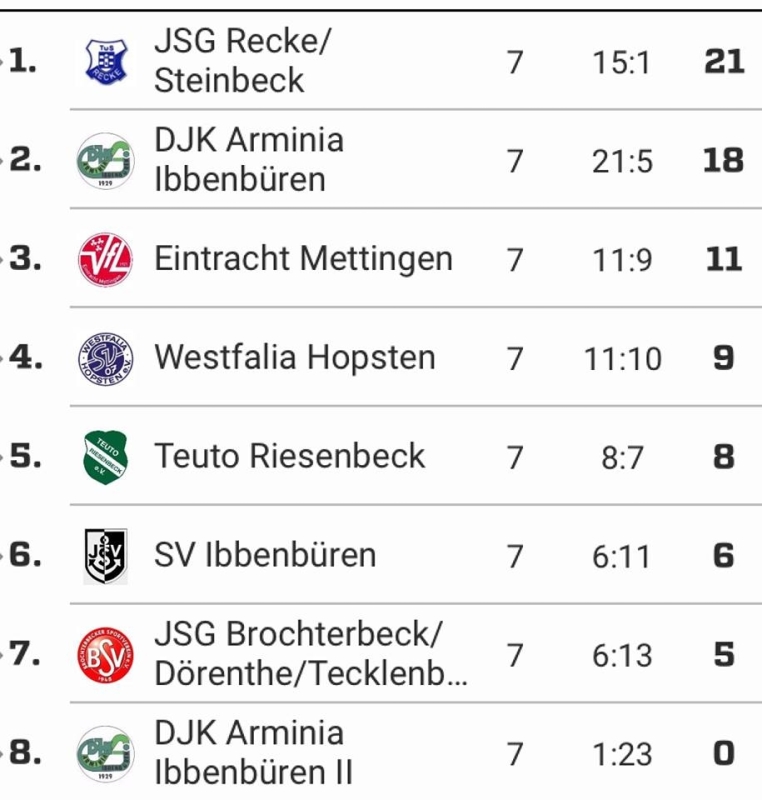Click rank number 4. in the standings
762x800 pixels.
(x=26, y=357)
